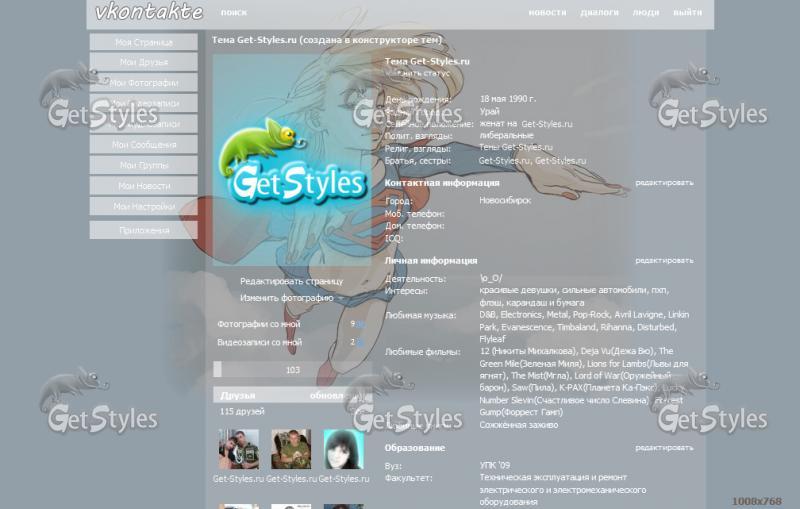
Task: Open диалоги in top navigation
Action: tap(599, 12)
